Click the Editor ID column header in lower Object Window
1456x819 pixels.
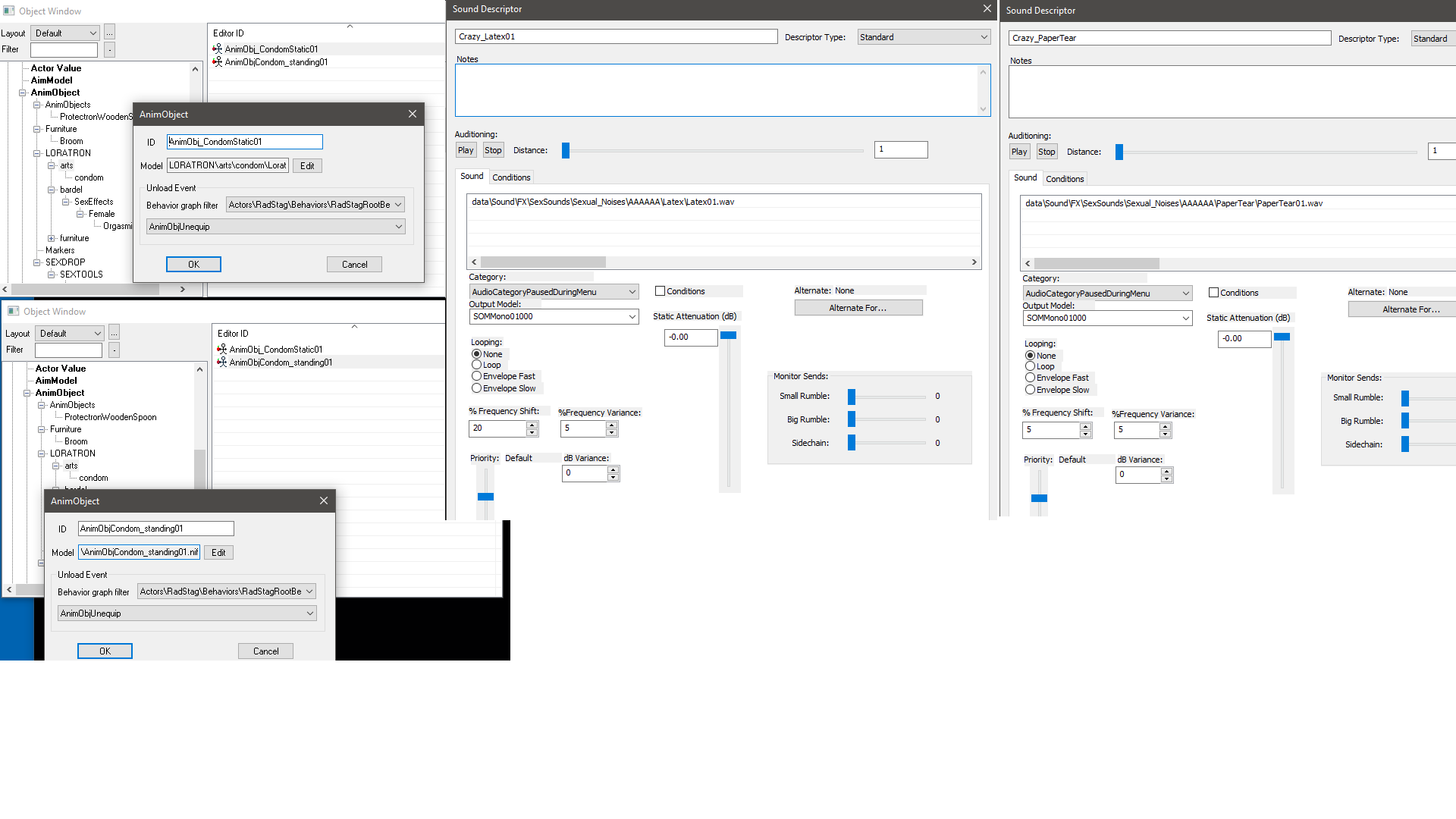328,334
